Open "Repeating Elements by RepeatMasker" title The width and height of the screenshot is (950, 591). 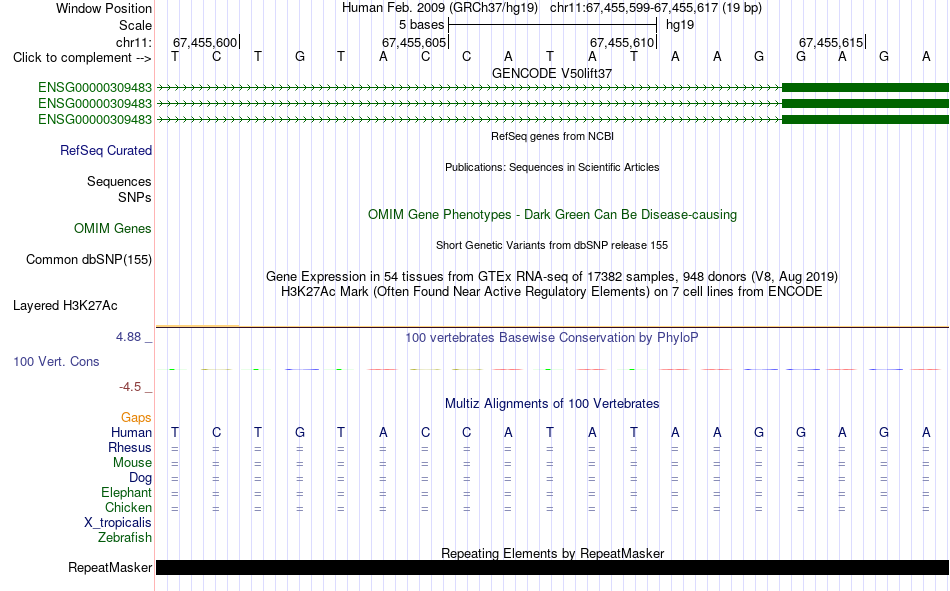coord(552,553)
